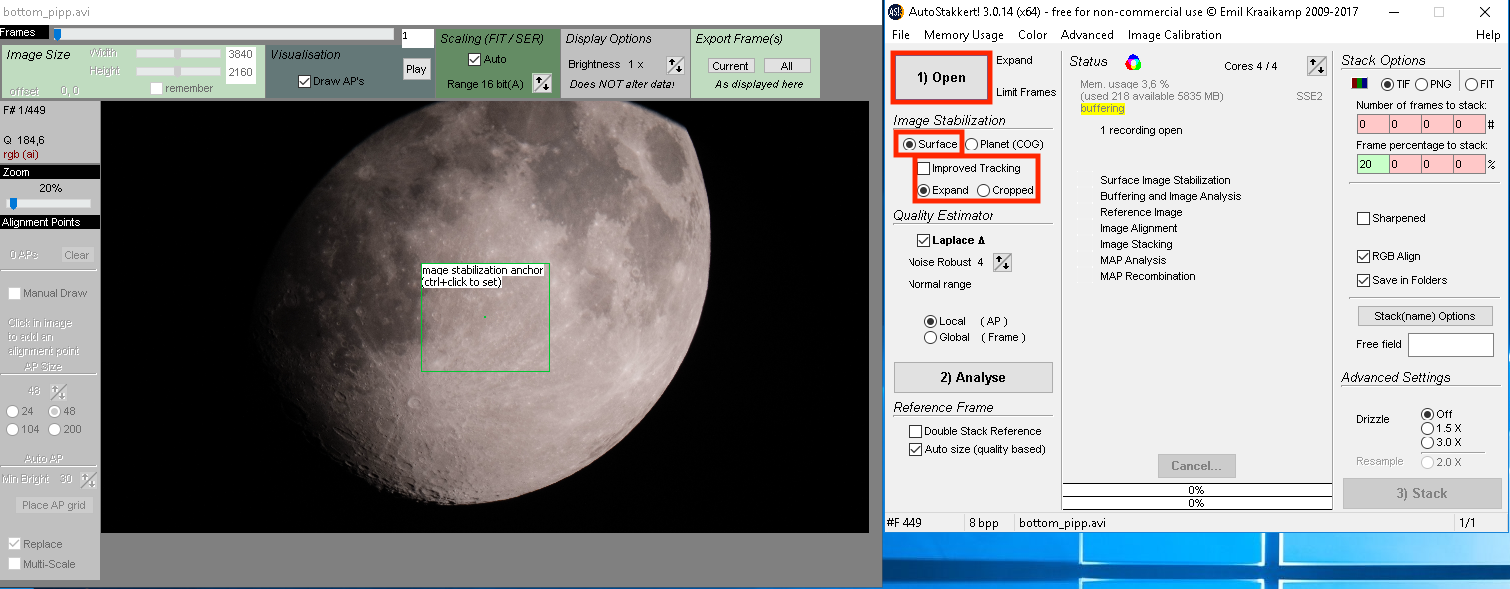The image size is (1510, 589).
Task: Click the RGB bars icon in Stack Options
Action: point(1360,84)
